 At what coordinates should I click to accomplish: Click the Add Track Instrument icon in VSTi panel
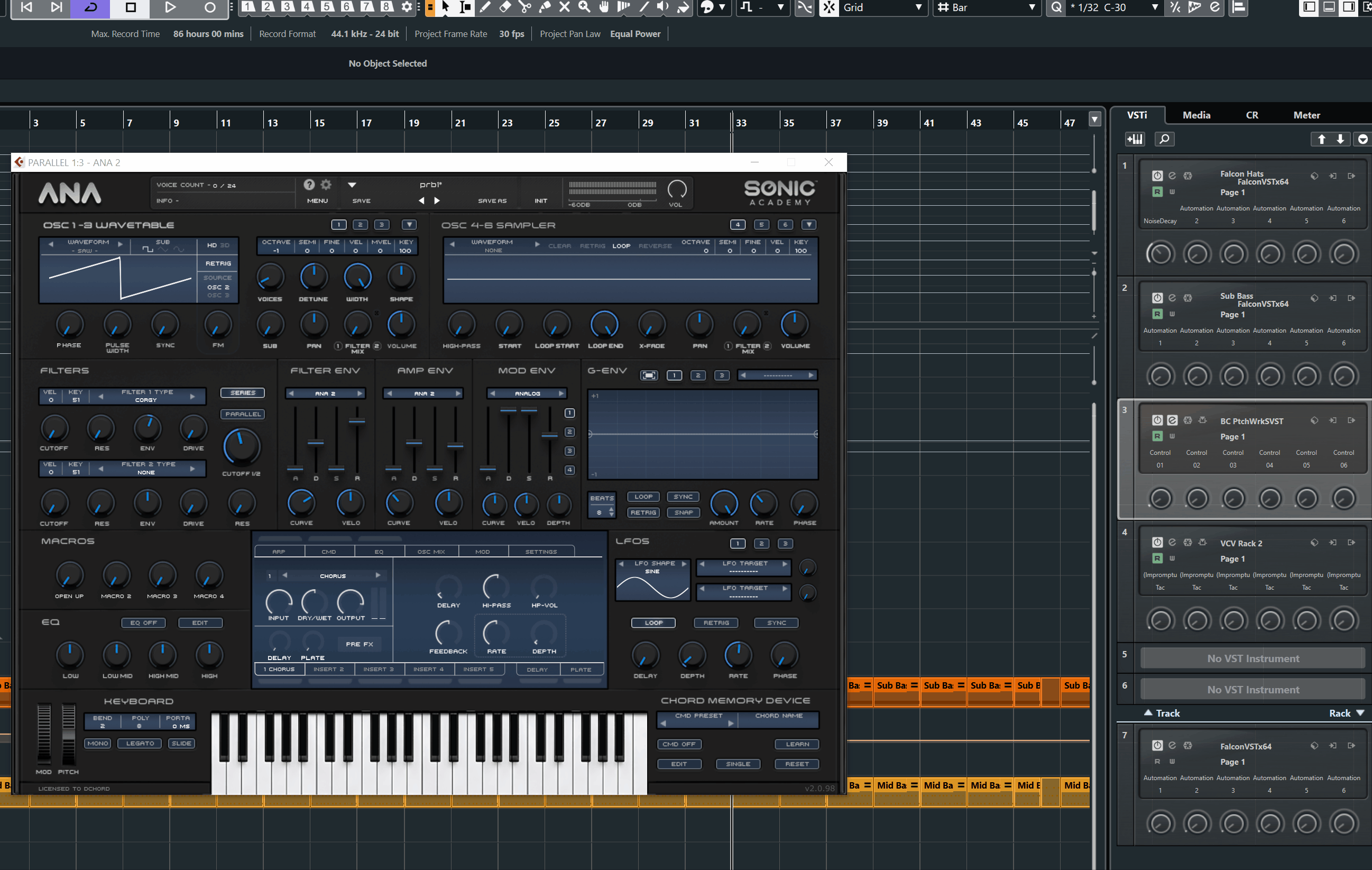[x=1135, y=139]
